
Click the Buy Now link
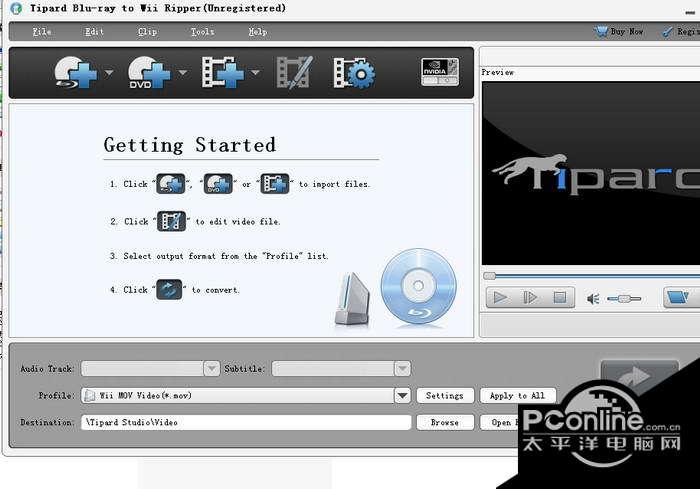coord(619,32)
